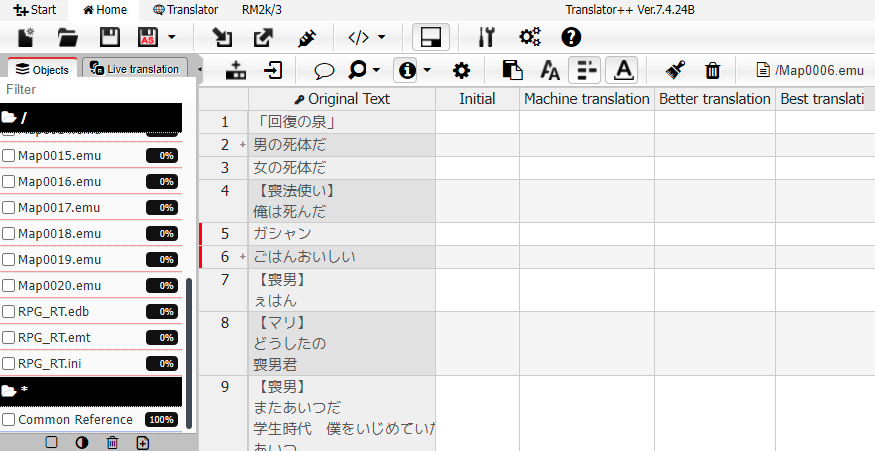The width and height of the screenshot is (875, 451).
Task: Click the add file plus icon
Action: coord(142,443)
